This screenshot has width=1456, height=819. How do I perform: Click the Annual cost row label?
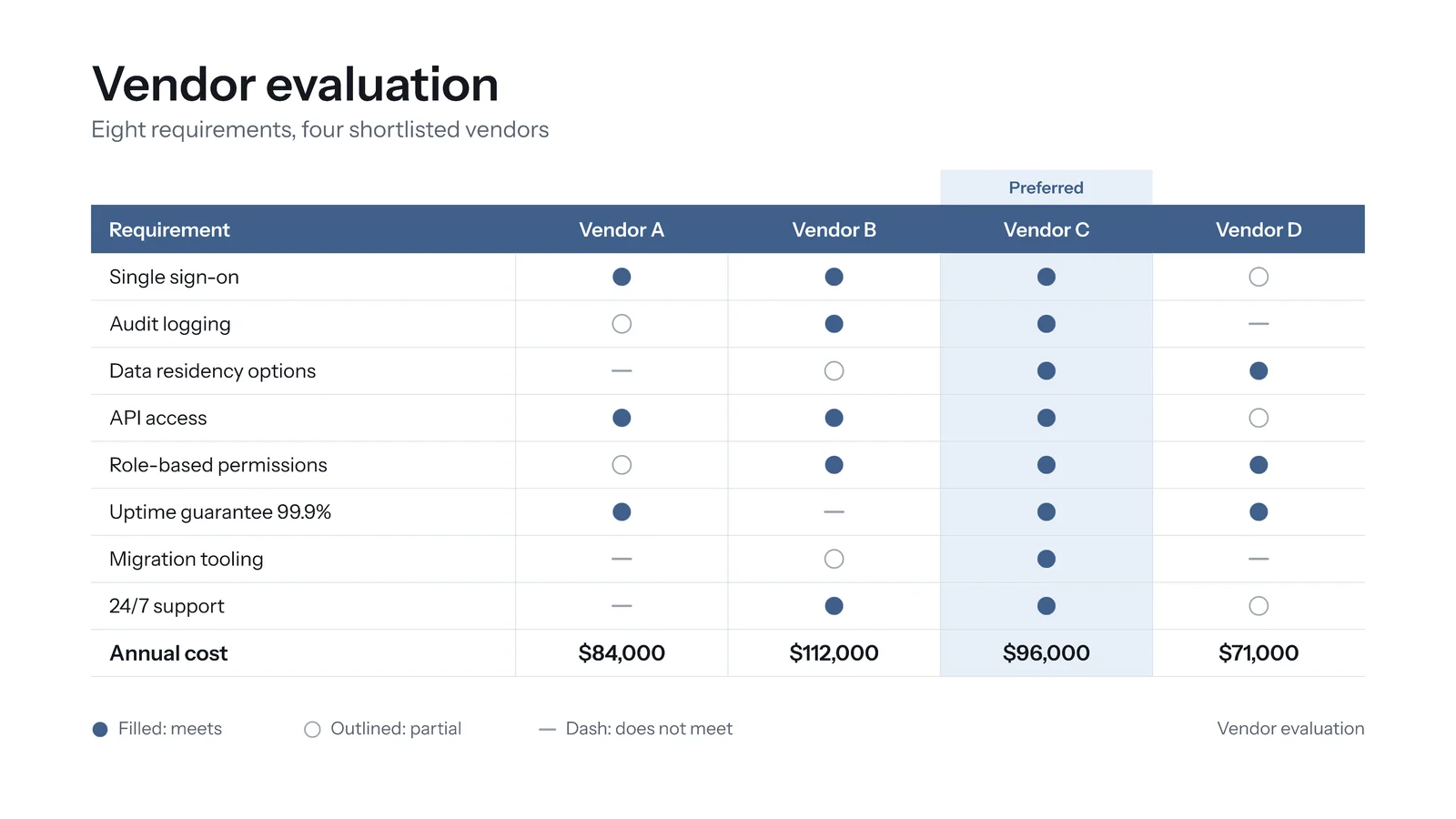pyautogui.click(x=168, y=653)
